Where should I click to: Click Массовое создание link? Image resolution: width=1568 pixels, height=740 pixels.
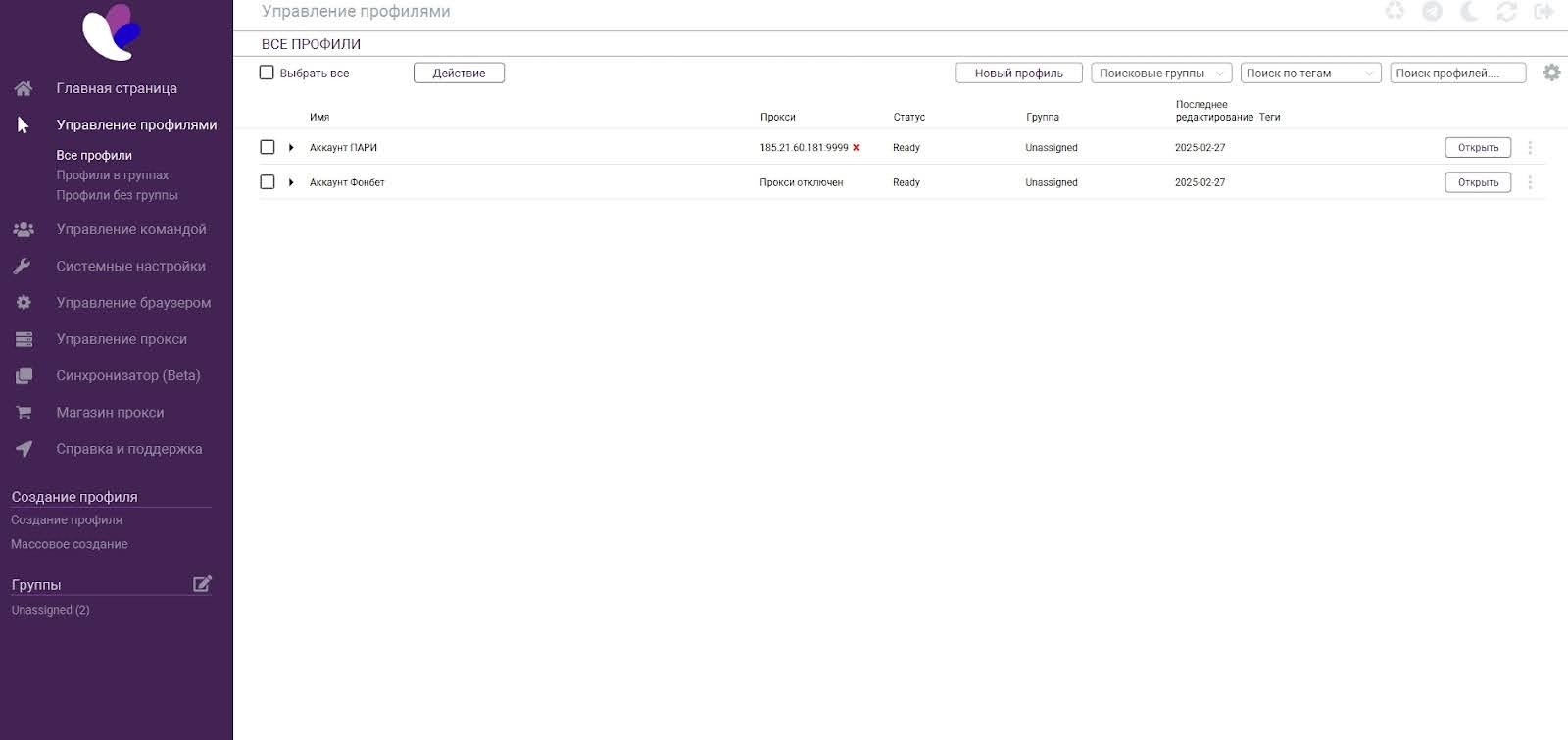[x=70, y=544]
